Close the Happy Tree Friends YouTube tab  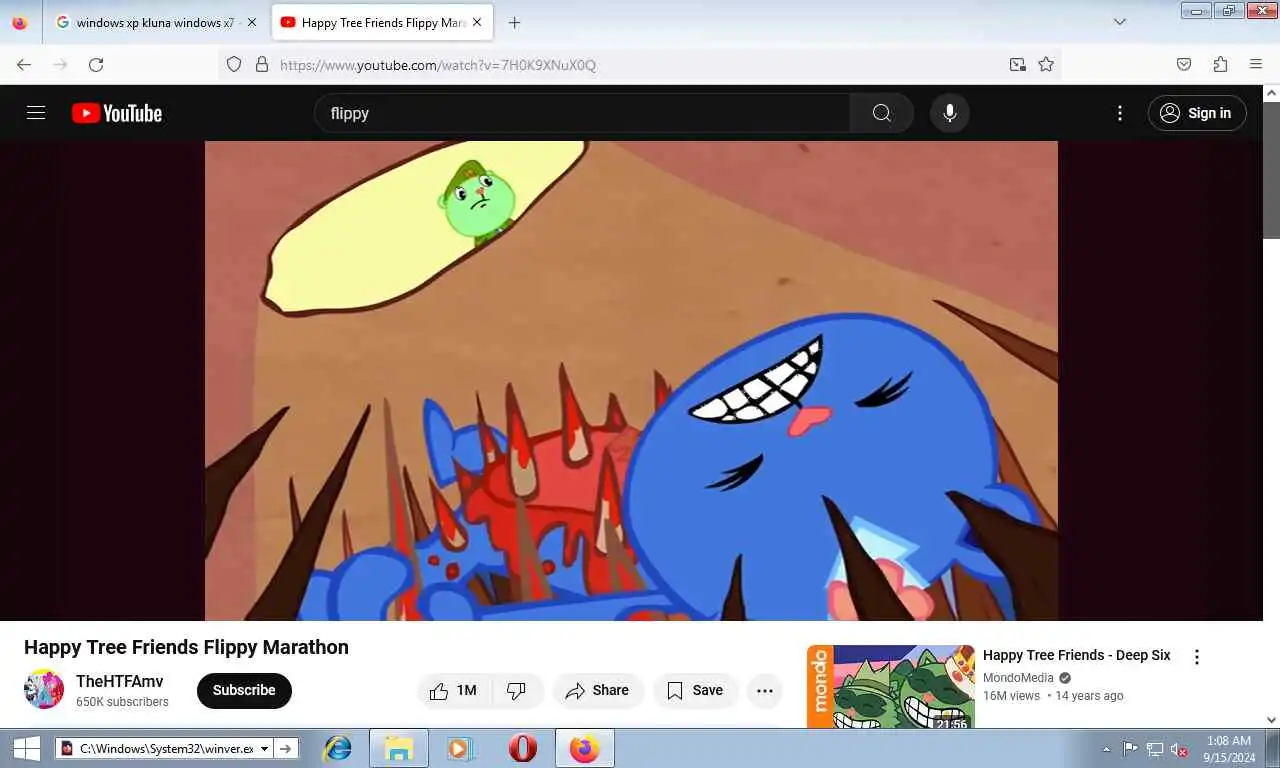[x=477, y=22]
